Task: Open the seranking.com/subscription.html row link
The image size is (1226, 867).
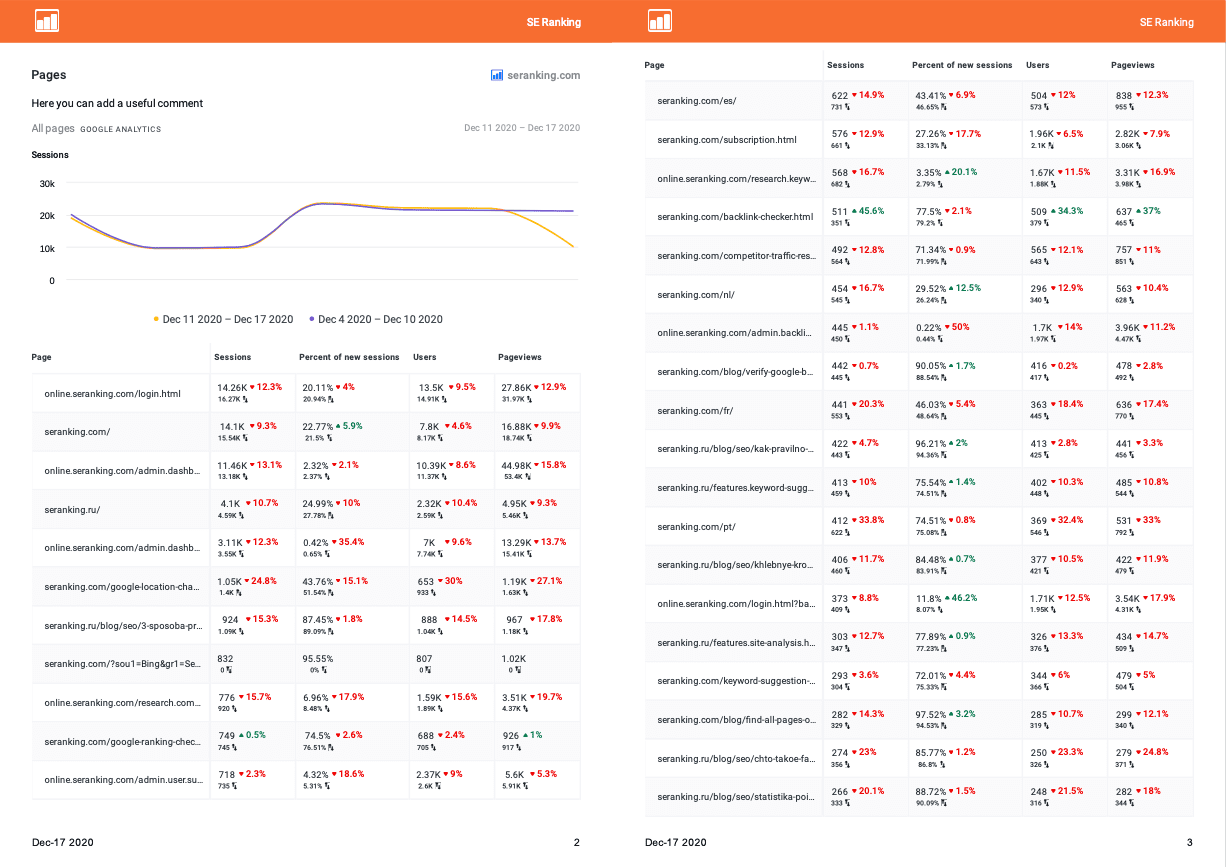Action: (x=727, y=140)
